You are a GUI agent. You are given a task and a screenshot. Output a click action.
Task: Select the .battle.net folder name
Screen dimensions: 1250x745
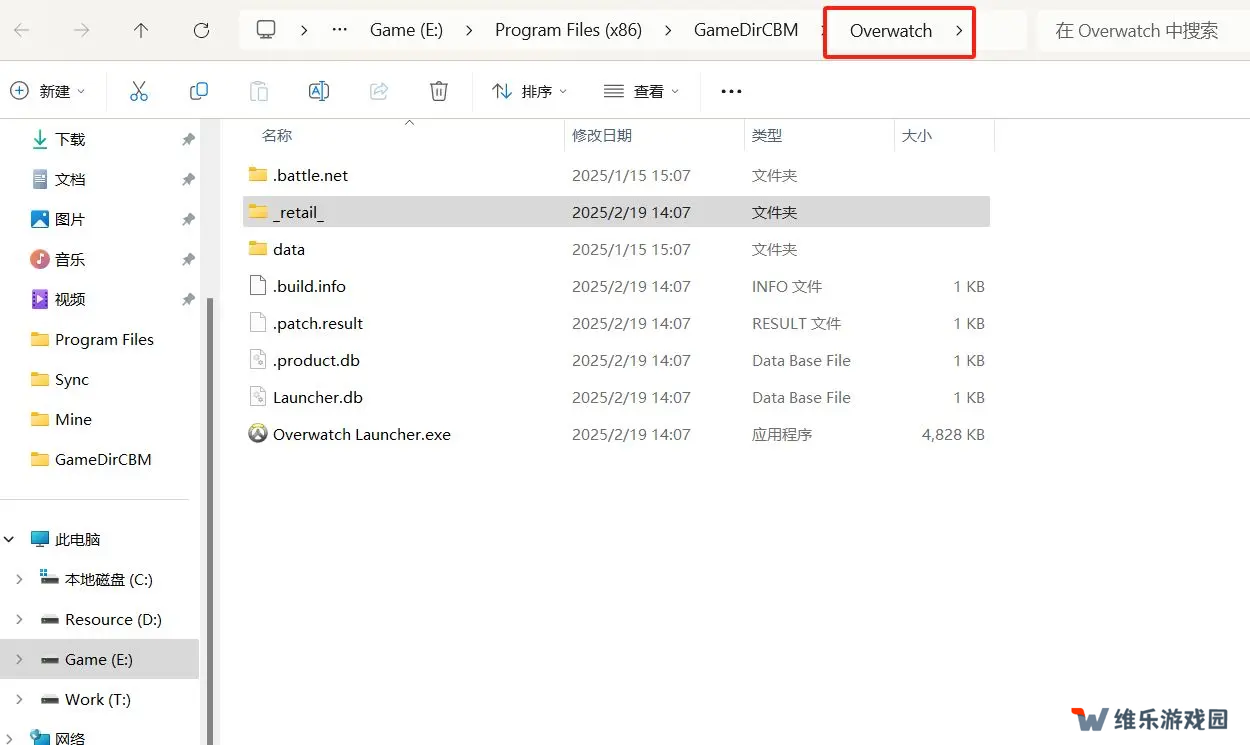click(310, 175)
